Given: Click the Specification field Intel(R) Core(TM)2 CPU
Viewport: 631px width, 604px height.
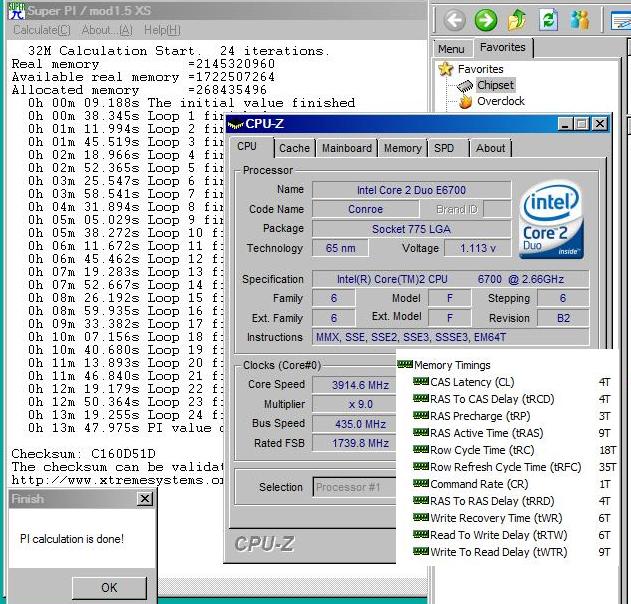Looking at the screenshot, I should [x=450, y=279].
